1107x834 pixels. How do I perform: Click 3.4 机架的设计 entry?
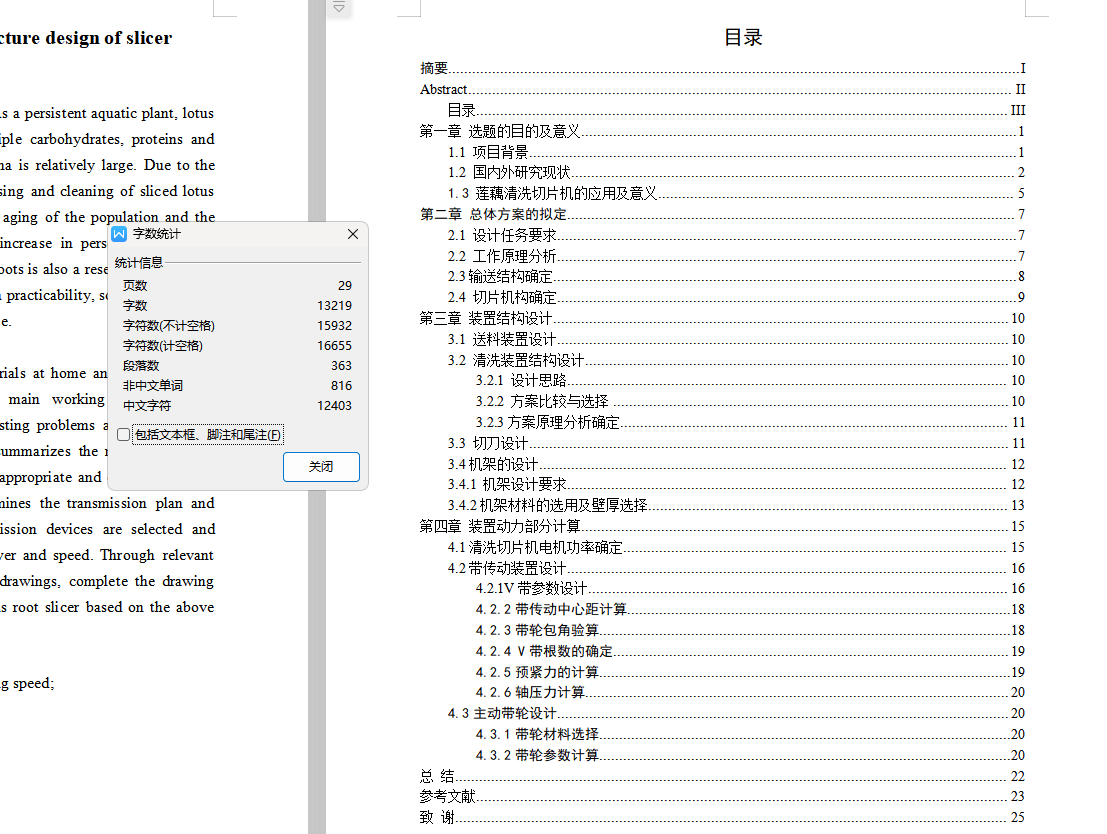[x=736, y=464]
